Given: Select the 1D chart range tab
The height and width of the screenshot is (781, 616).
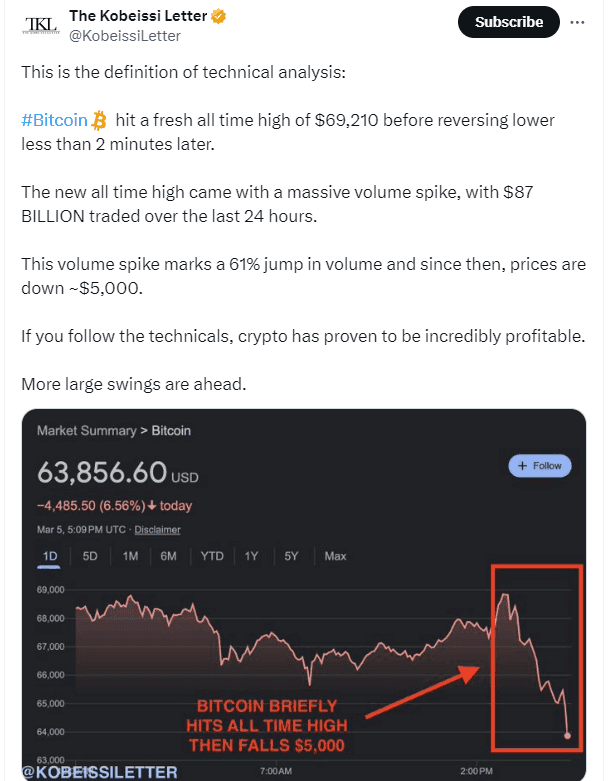Looking at the screenshot, I should click(50, 556).
